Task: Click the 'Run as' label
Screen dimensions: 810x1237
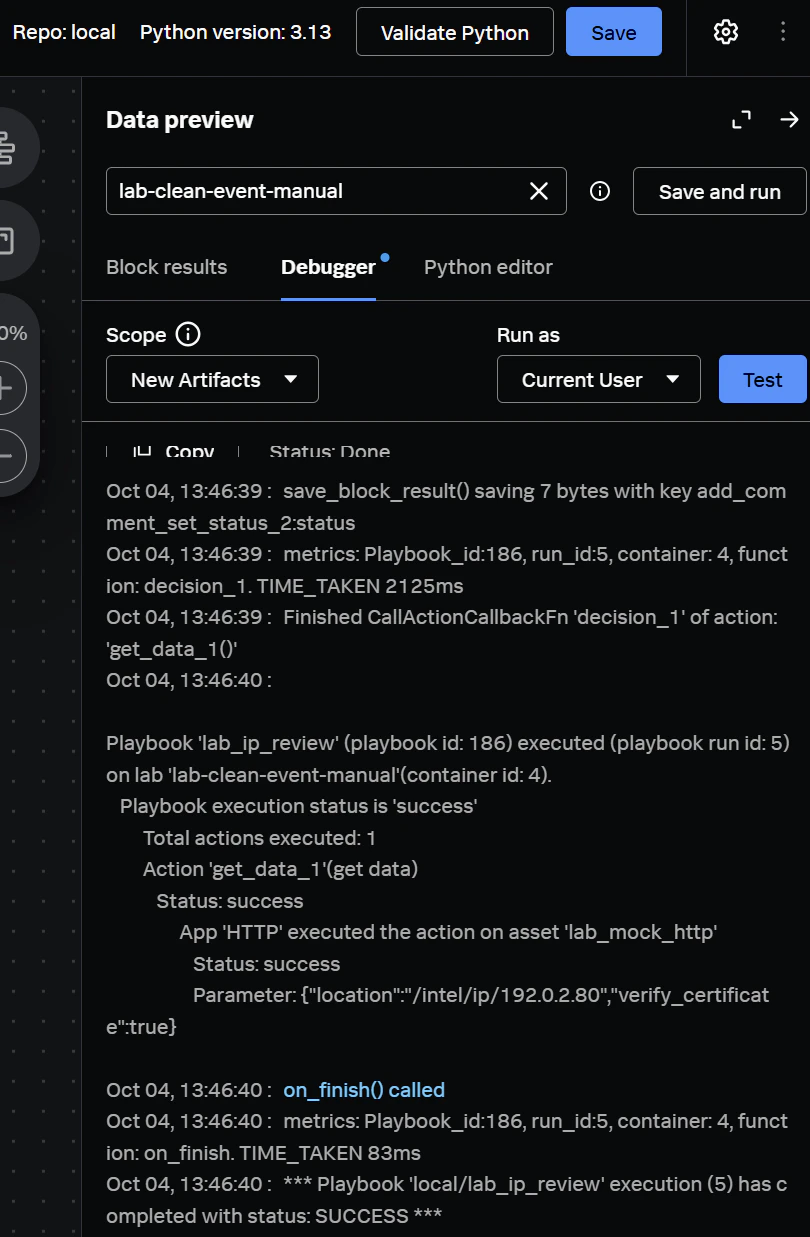Action: [x=528, y=335]
